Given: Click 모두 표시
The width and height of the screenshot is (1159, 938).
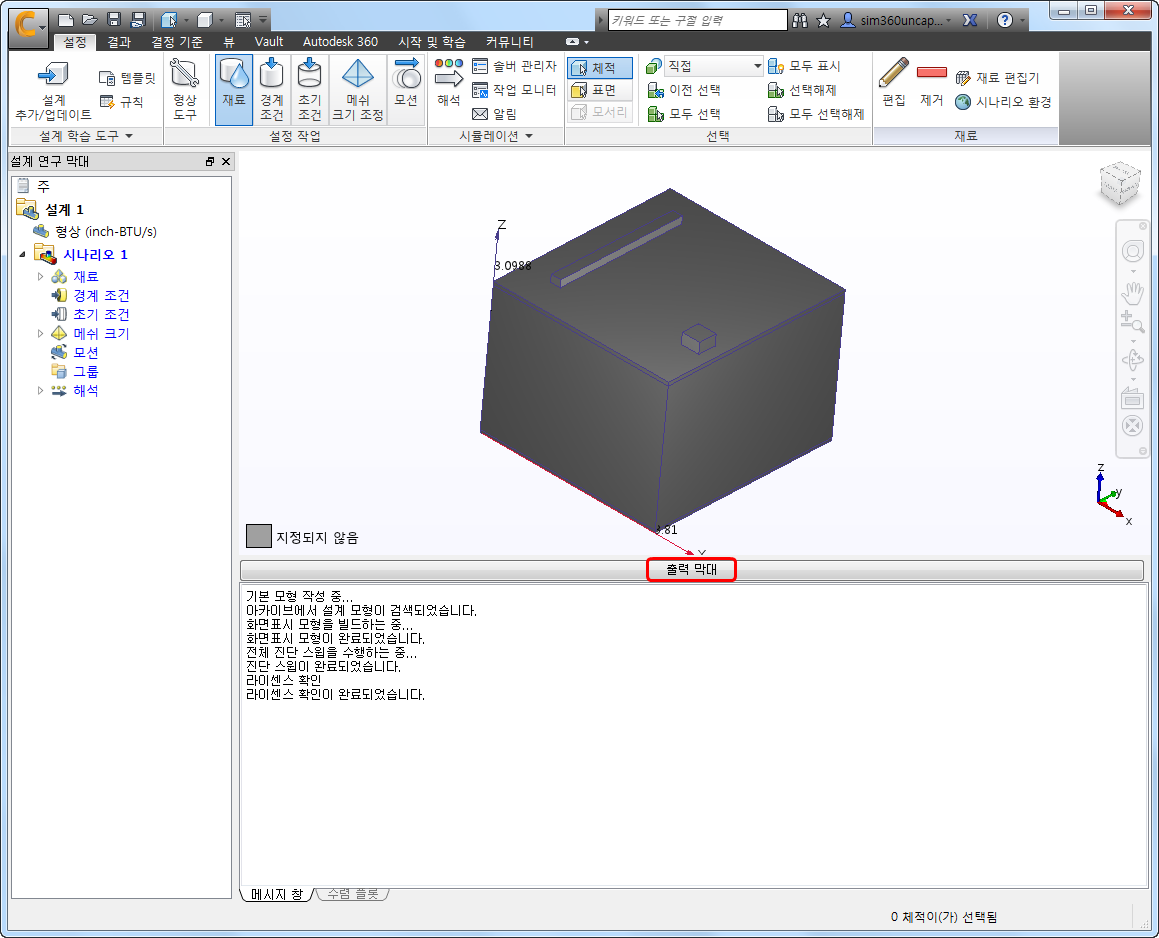Looking at the screenshot, I should (x=804, y=66).
